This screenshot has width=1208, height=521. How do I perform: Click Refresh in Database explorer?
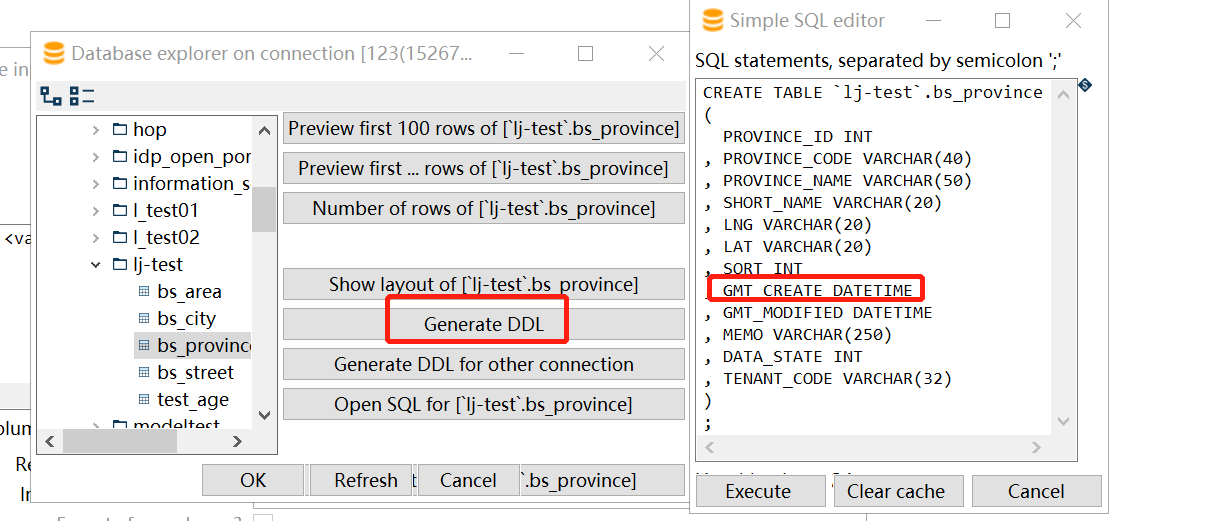[x=361, y=480]
